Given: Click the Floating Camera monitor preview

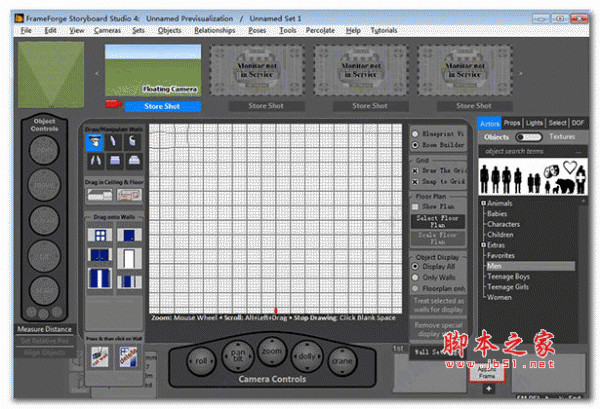Looking at the screenshot, I should tap(153, 70).
